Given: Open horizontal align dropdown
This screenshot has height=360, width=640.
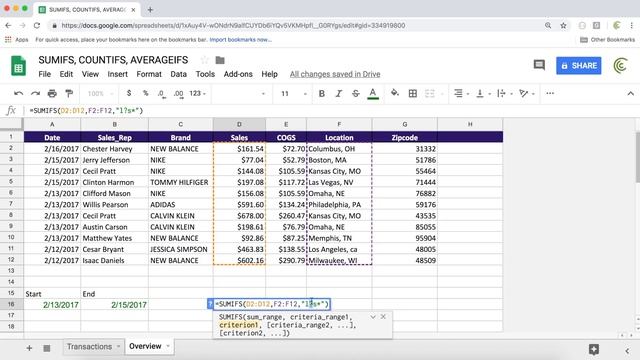Looking at the screenshot, I should coord(462,93).
